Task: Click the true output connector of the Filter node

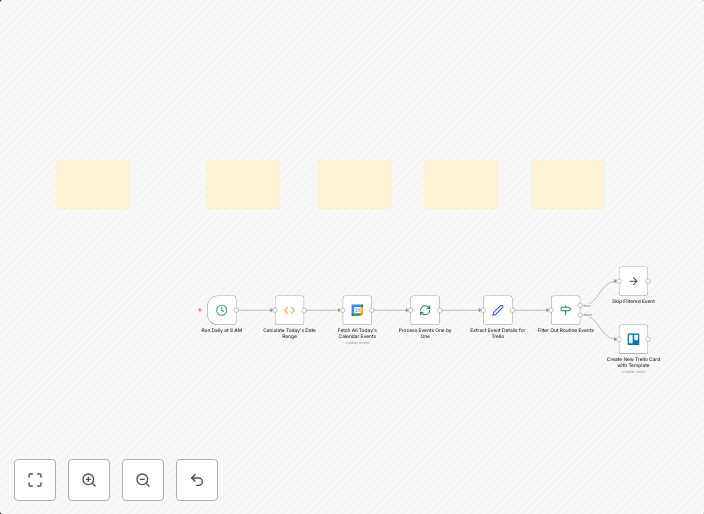Action: [581, 305]
